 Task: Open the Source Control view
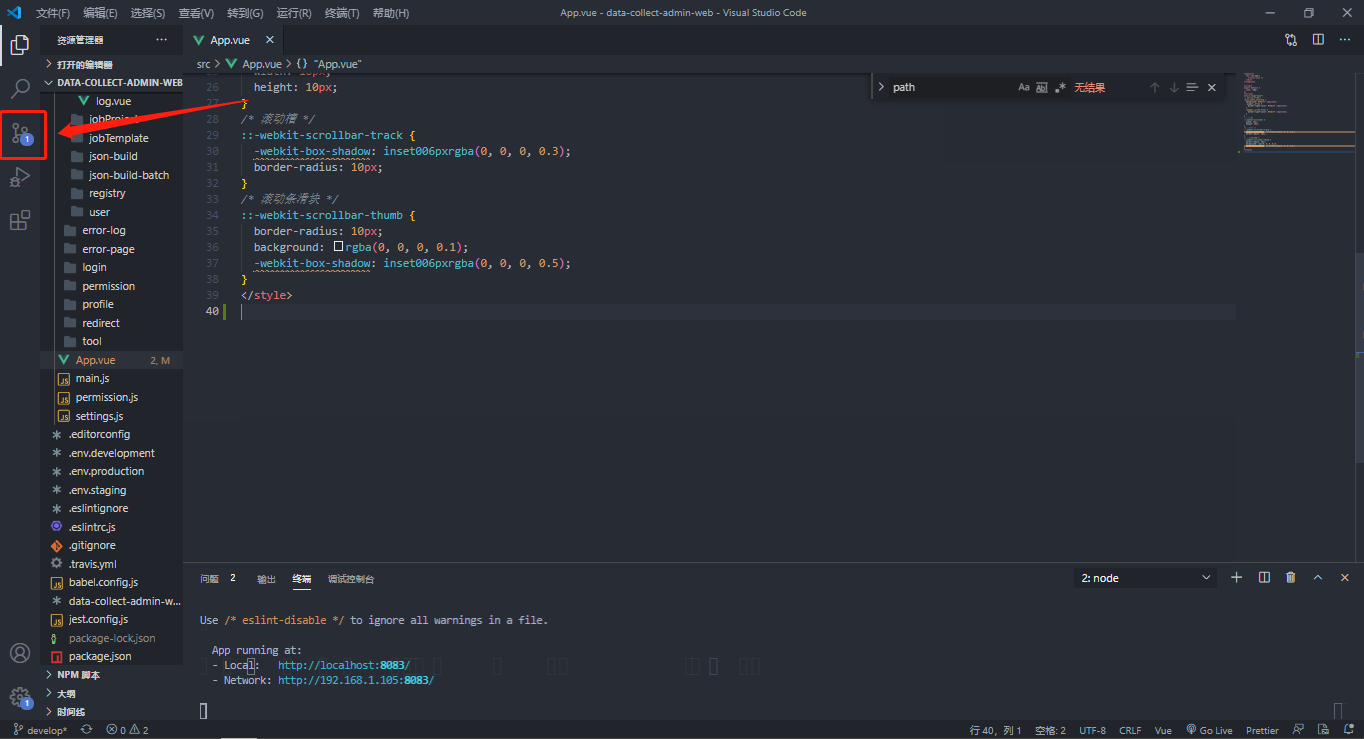tap(20, 133)
